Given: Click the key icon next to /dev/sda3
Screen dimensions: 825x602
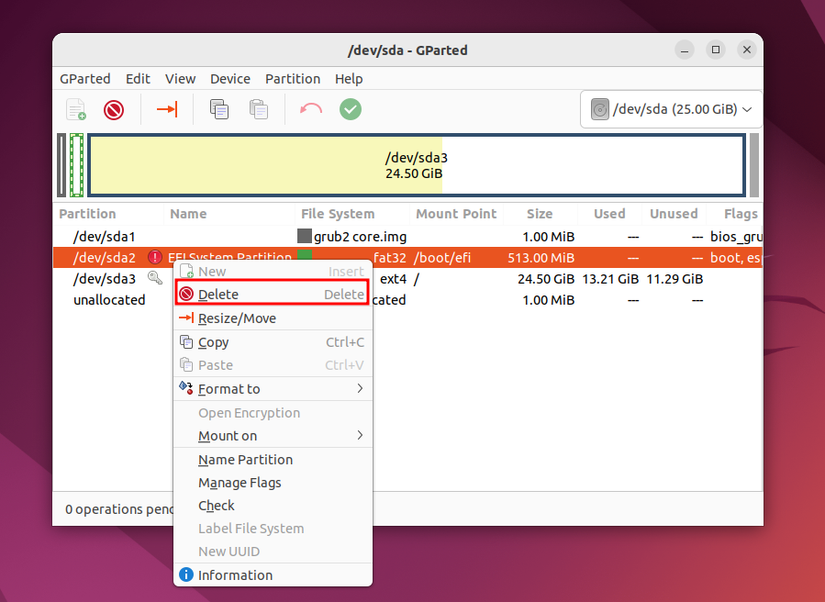Looking at the screenshot, I should [155, 279].
